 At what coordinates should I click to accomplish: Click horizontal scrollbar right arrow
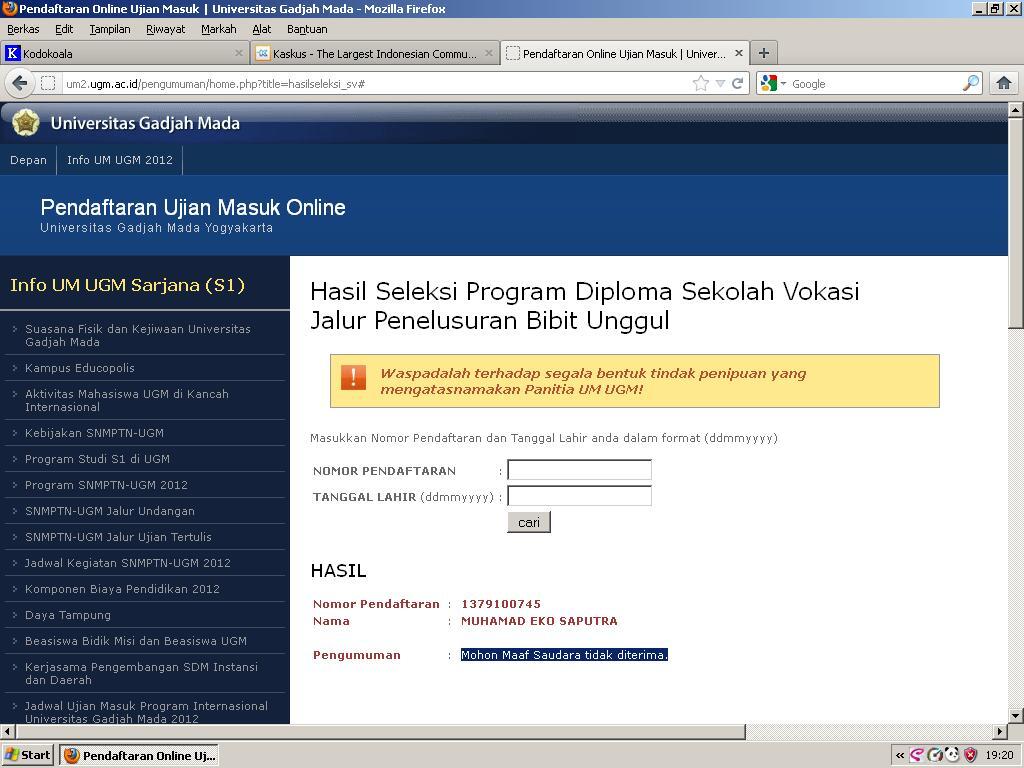point(1000,731)
